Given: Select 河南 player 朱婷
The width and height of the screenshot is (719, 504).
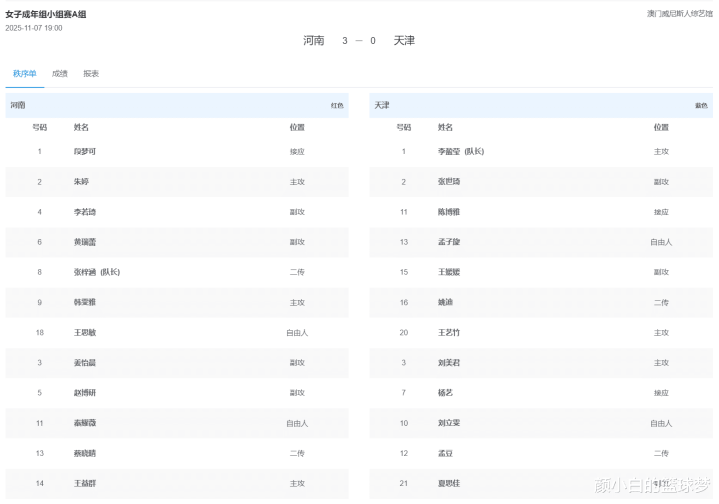Looking at the screenshot, I should [x=81, y=182].
